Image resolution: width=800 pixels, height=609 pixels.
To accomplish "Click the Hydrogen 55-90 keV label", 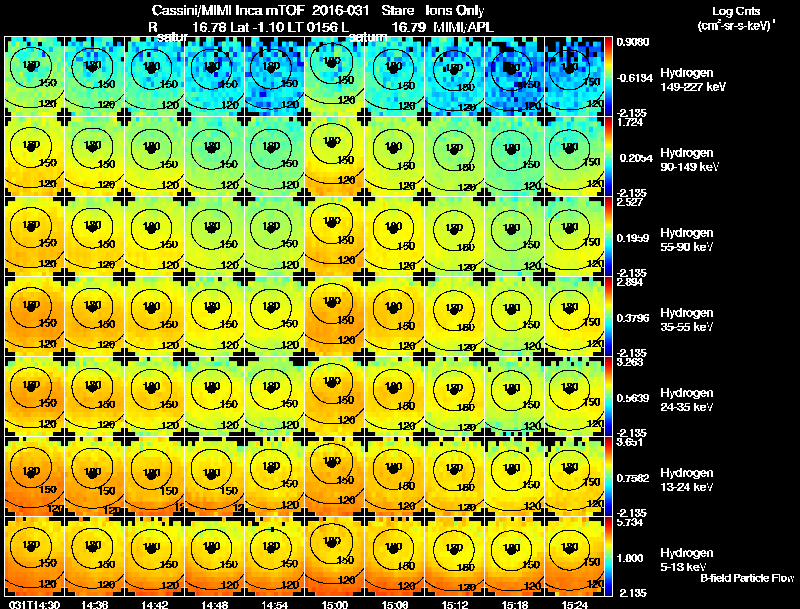I will [x=687, y=240].
